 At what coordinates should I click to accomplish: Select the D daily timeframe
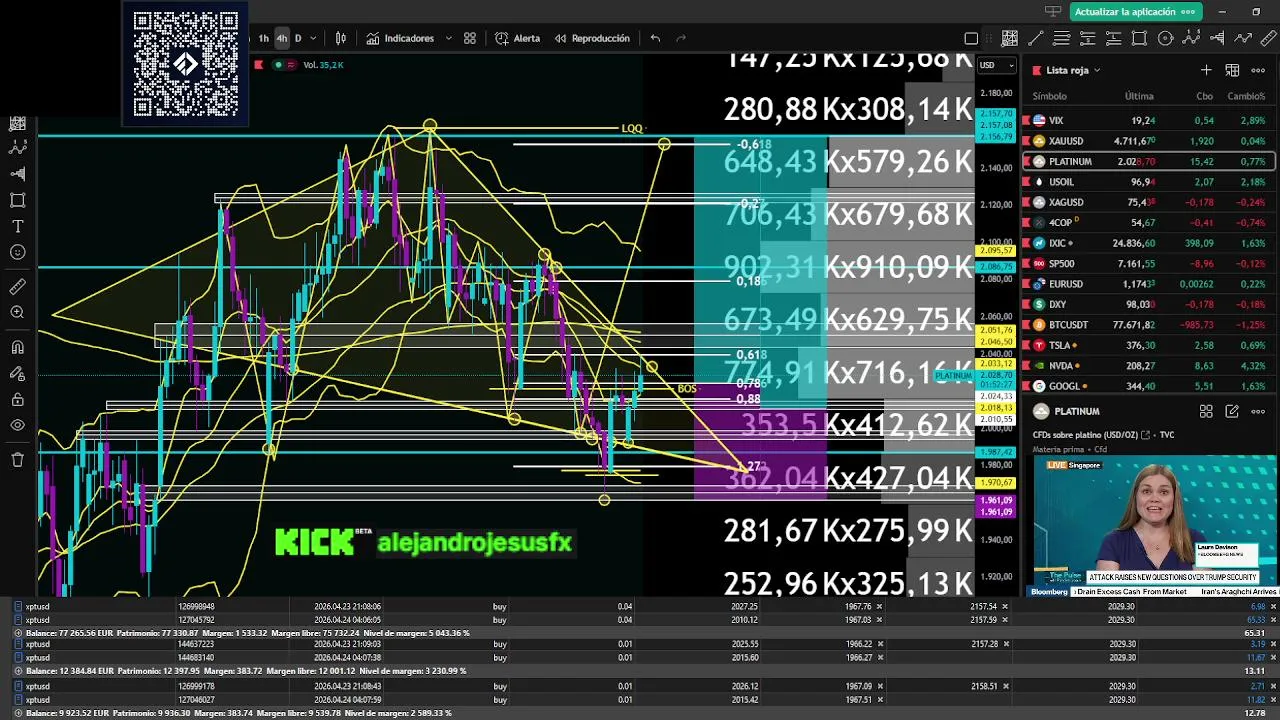[x=298, y=38]
